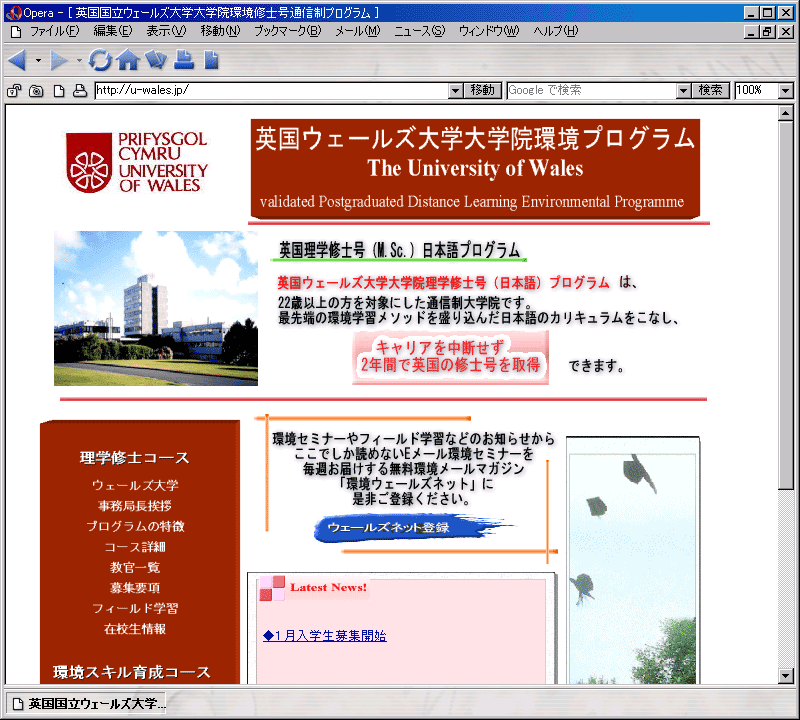The image size is (800, 720).
Task: Click the キャリアを中断せず pink banner
Action: point(451,356)
